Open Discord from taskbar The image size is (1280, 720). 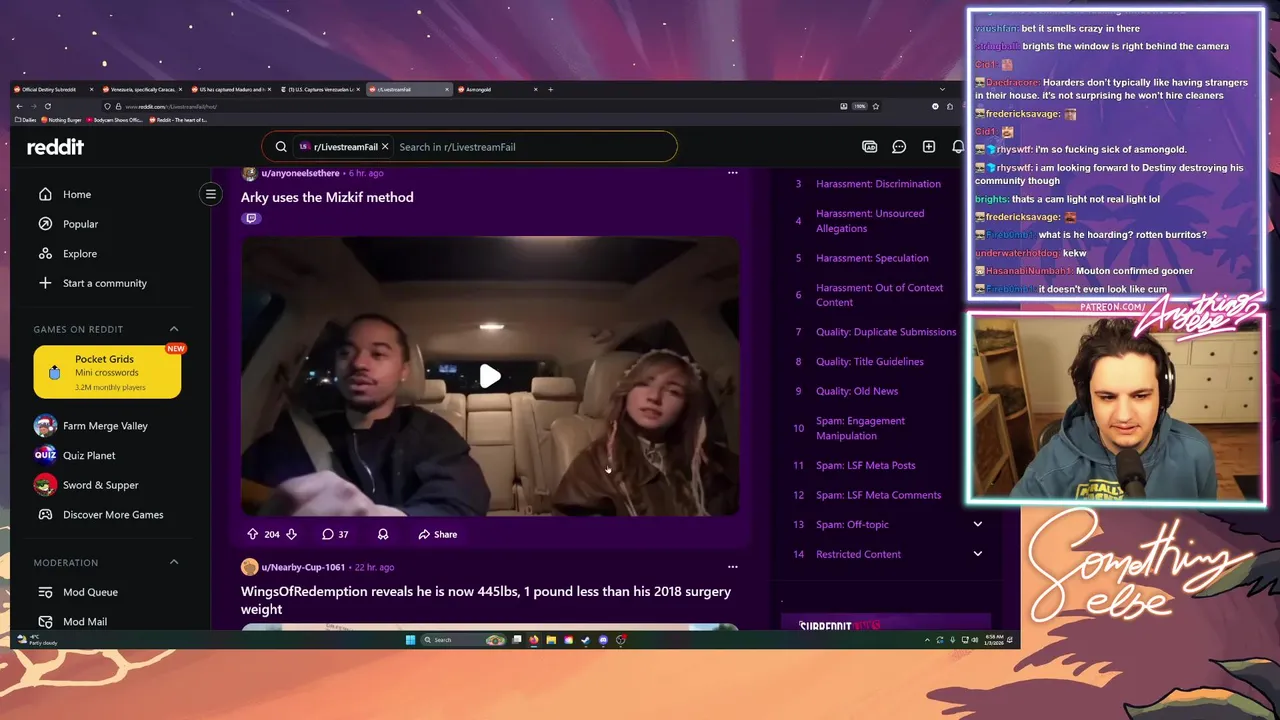(x=603, y=640)
